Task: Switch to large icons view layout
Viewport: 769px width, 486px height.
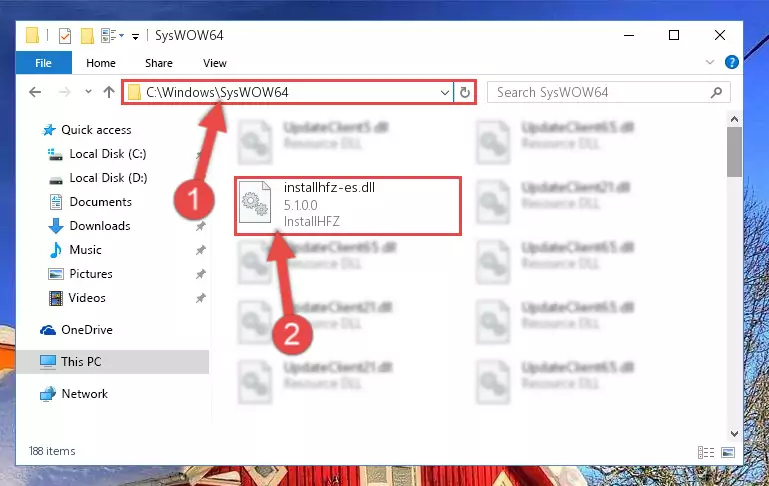Action: tap(728, 452)
